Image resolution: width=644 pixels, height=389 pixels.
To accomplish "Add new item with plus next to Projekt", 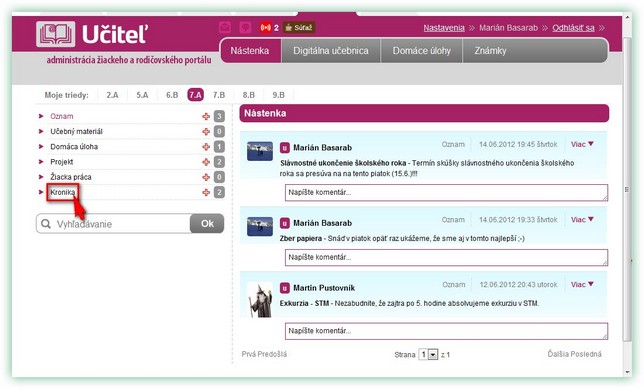I will (206, 162).
